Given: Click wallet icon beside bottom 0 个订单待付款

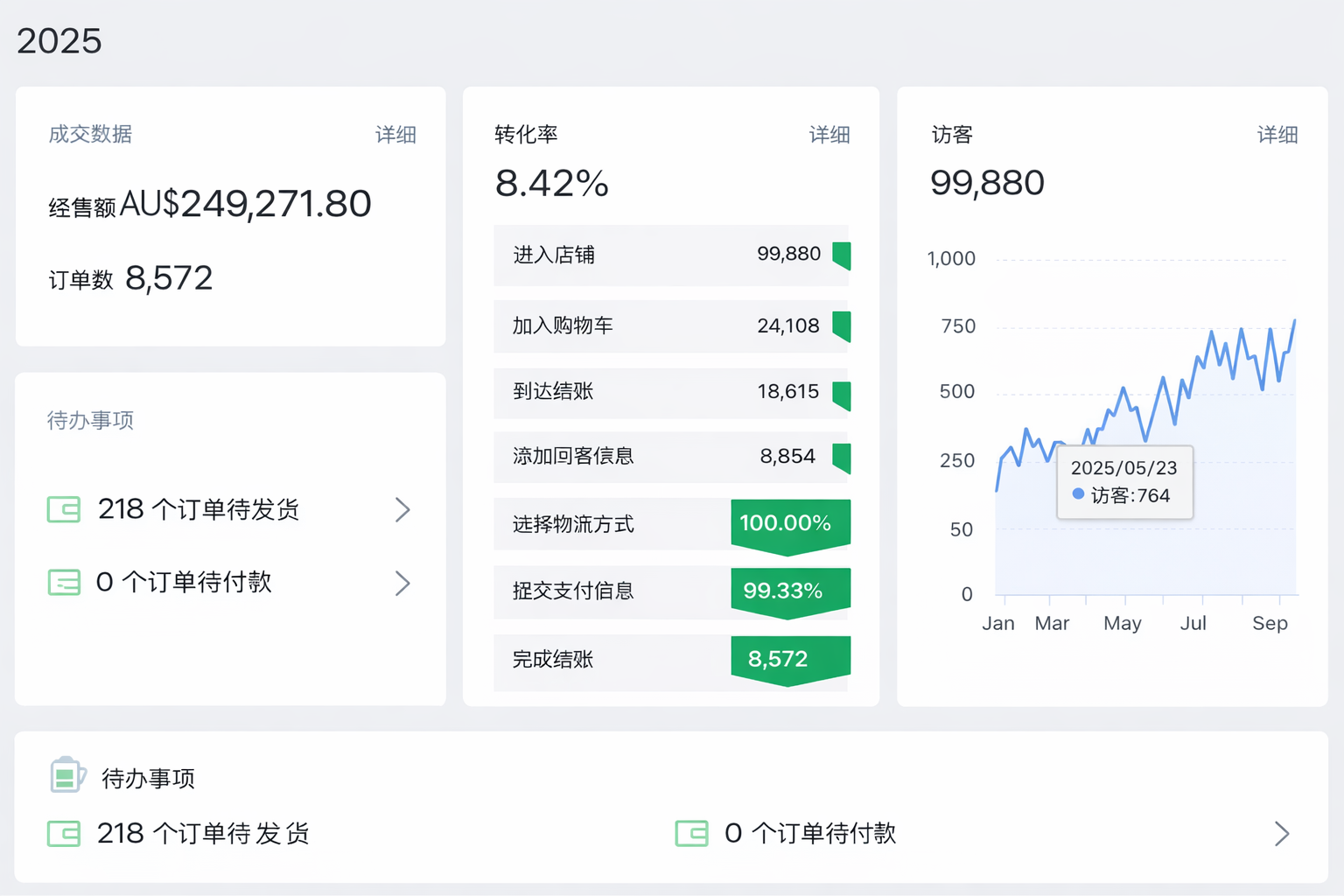Looking at the screenshot, I should 691,834.
